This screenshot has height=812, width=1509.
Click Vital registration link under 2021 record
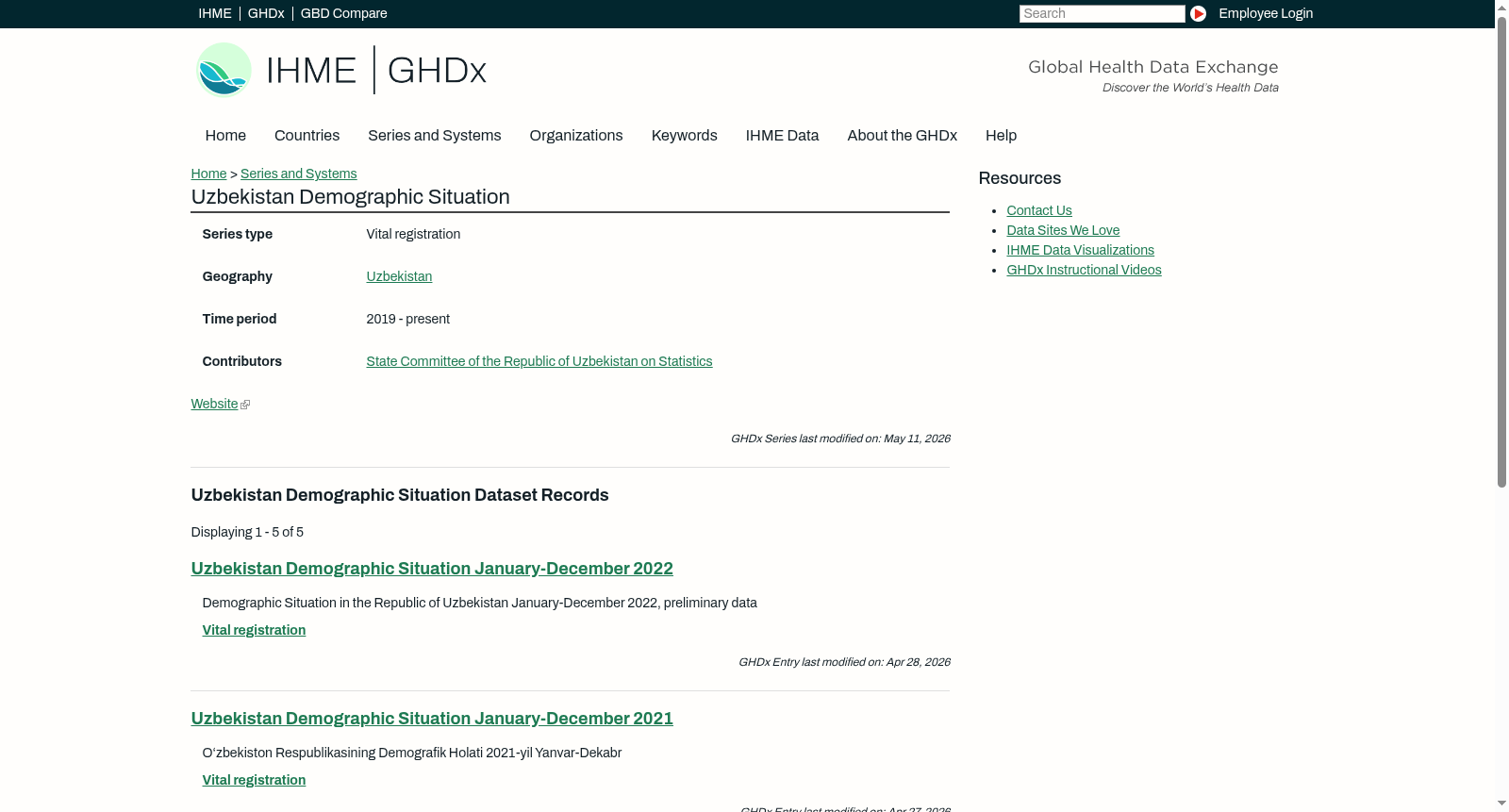pos(254,780)
